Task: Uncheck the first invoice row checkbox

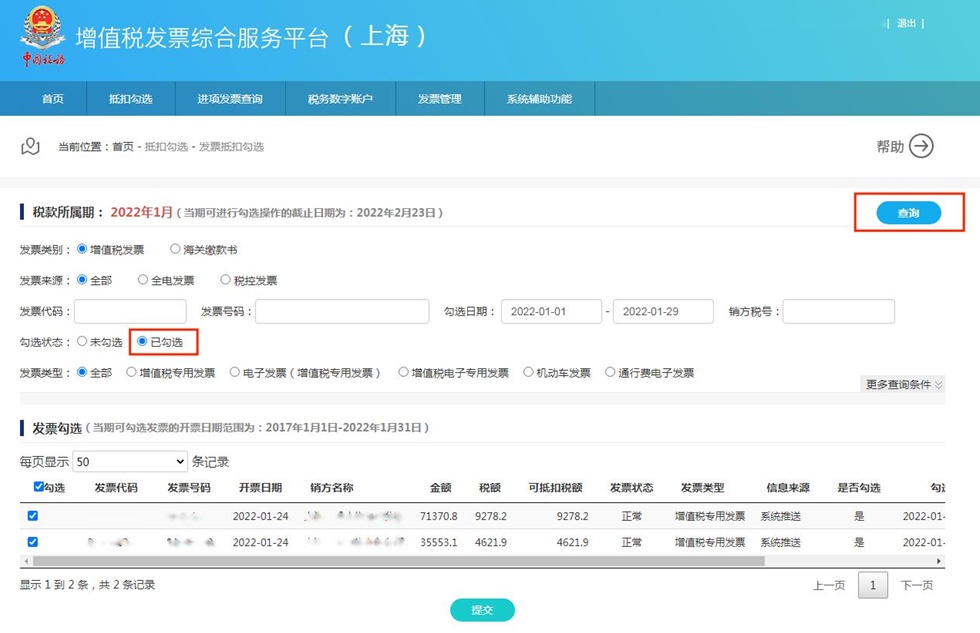Action: (x=33, y=516)
